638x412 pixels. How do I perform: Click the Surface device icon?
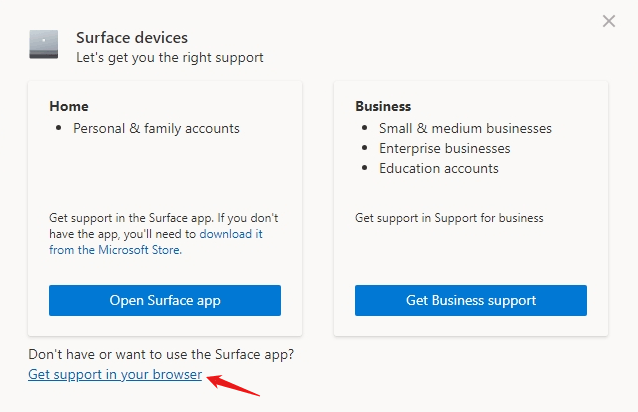pyautogui.click(x=44, y=44)
